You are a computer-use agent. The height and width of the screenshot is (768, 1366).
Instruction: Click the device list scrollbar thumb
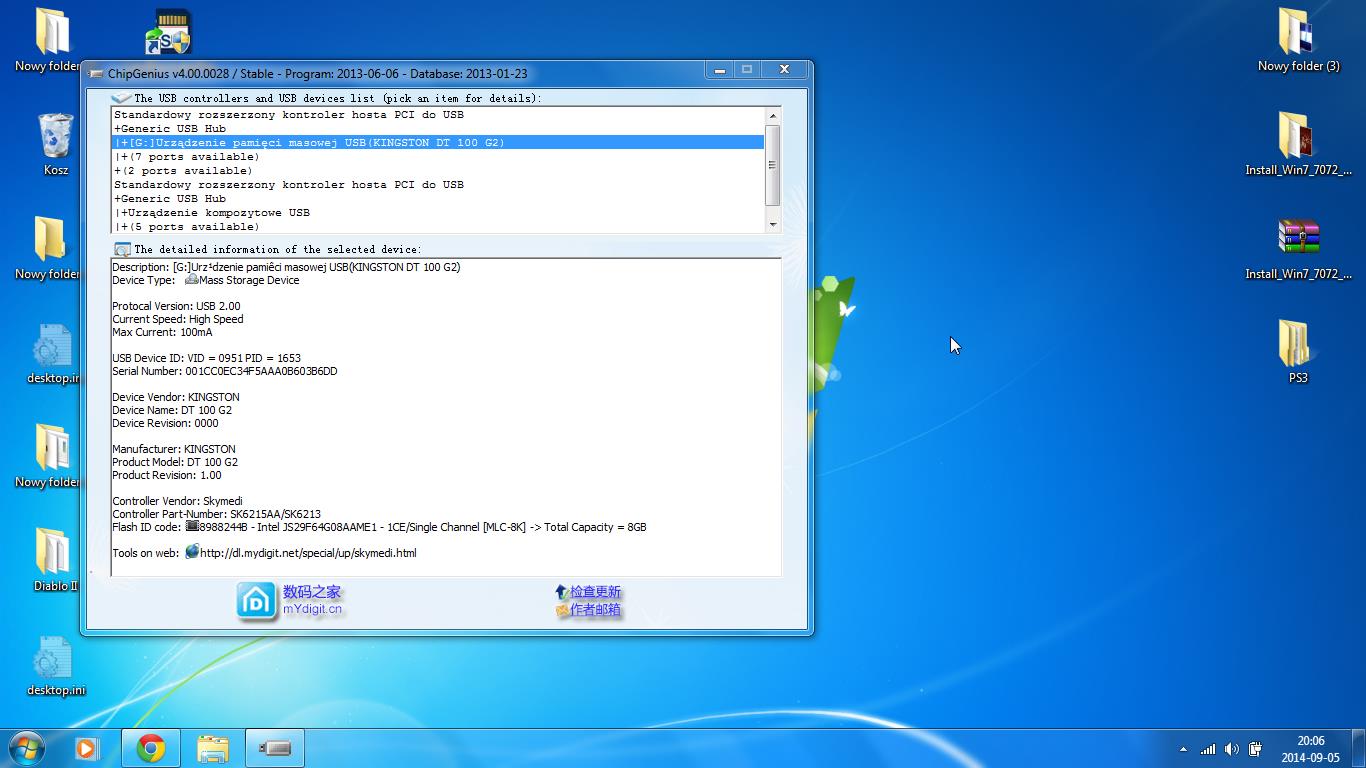[x=772, y=166]
